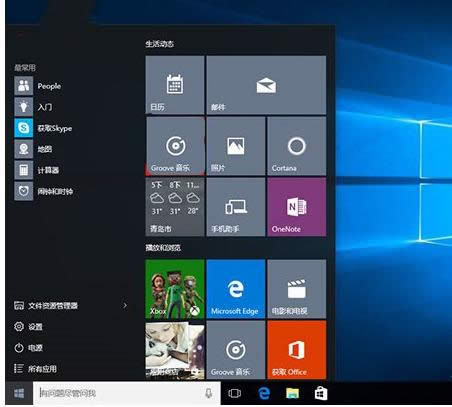Open the 照片 photos tile
The width and height of the screenshot is (452, 407).
(x=236, y=146)
